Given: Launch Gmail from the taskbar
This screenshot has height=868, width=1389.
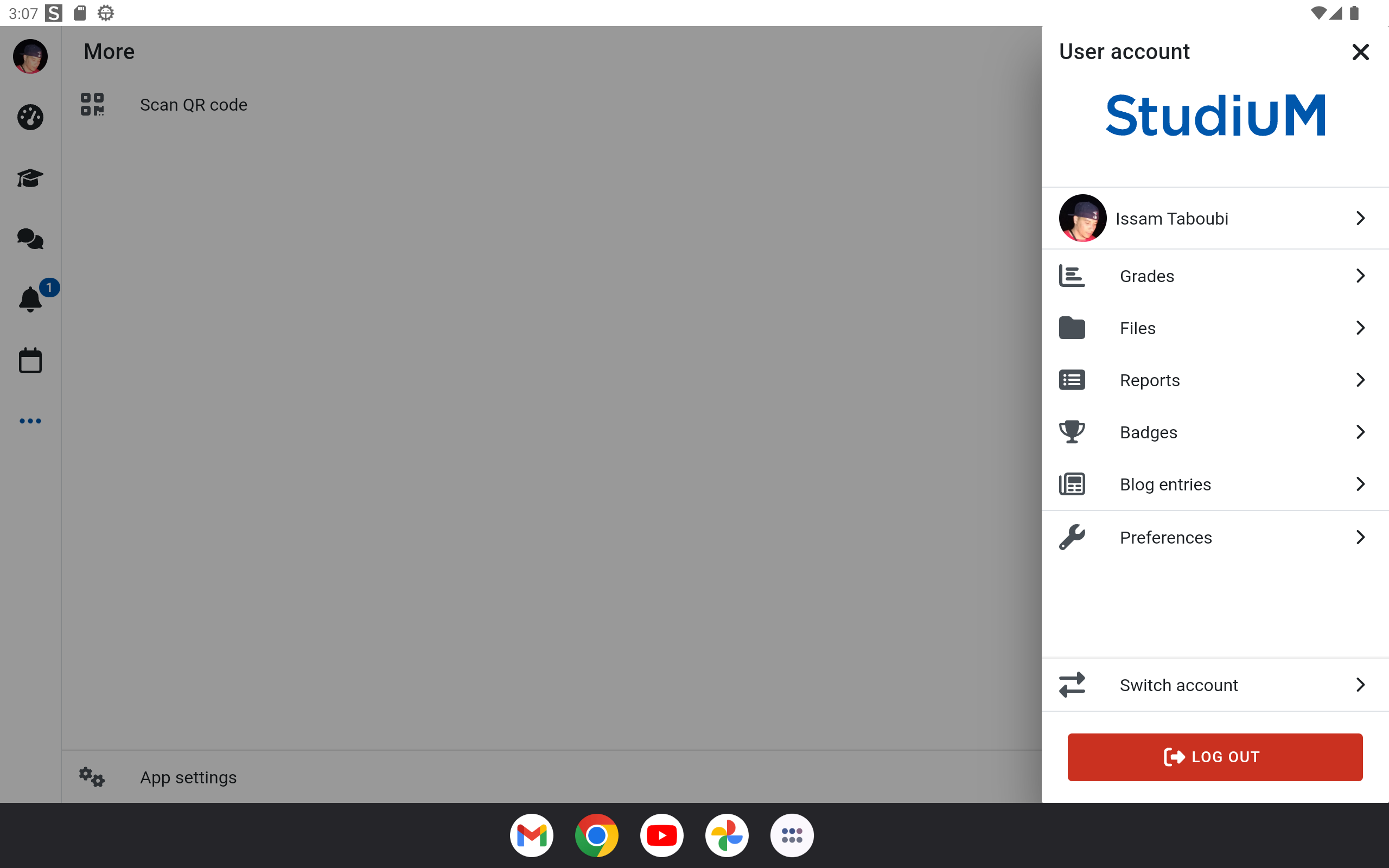Looking at the screenshot, I should (x=532, y=835).
